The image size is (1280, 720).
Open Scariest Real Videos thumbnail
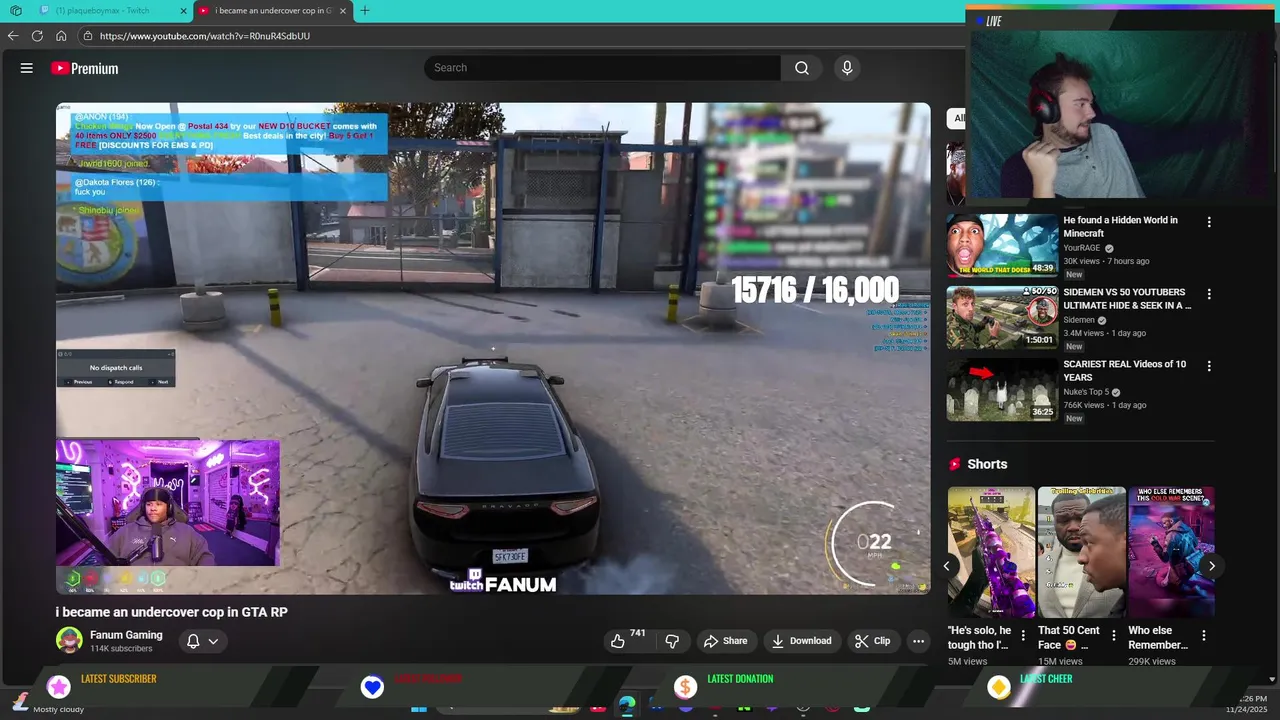point(1002,389)
